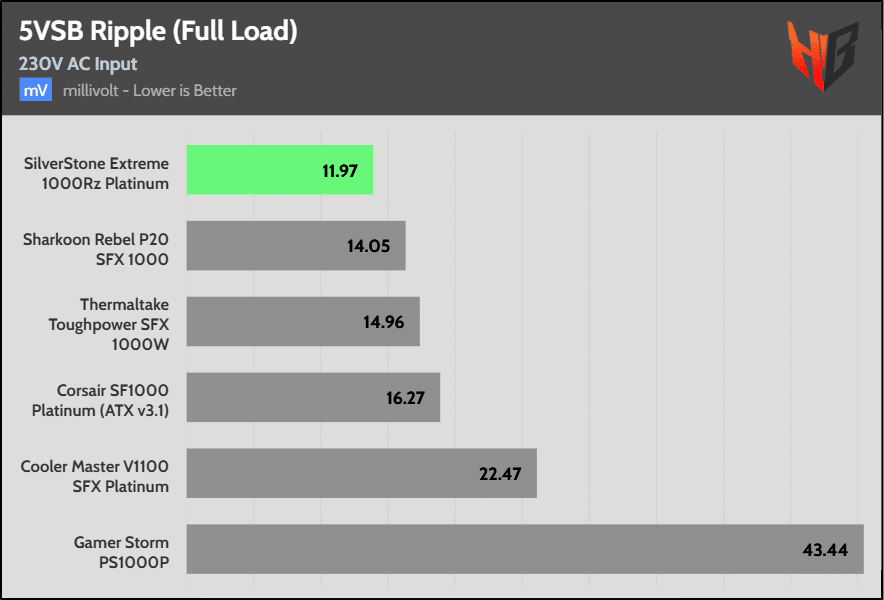
Task: Click the 11.97 value text
Action: (x=340, y=171)
